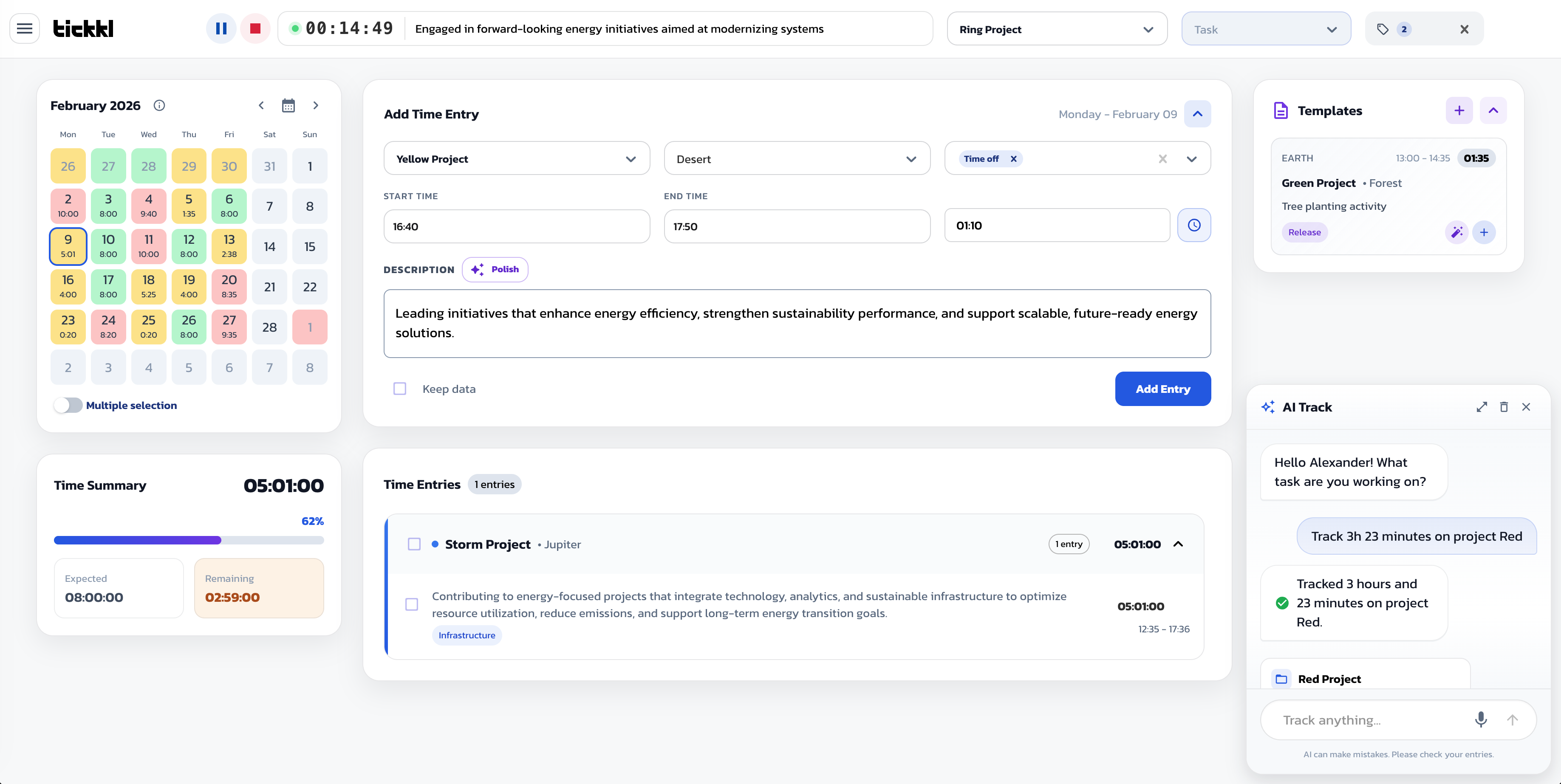Pause the running timer
Screen dimensions: 1561x784
click(x=221, y=28)
